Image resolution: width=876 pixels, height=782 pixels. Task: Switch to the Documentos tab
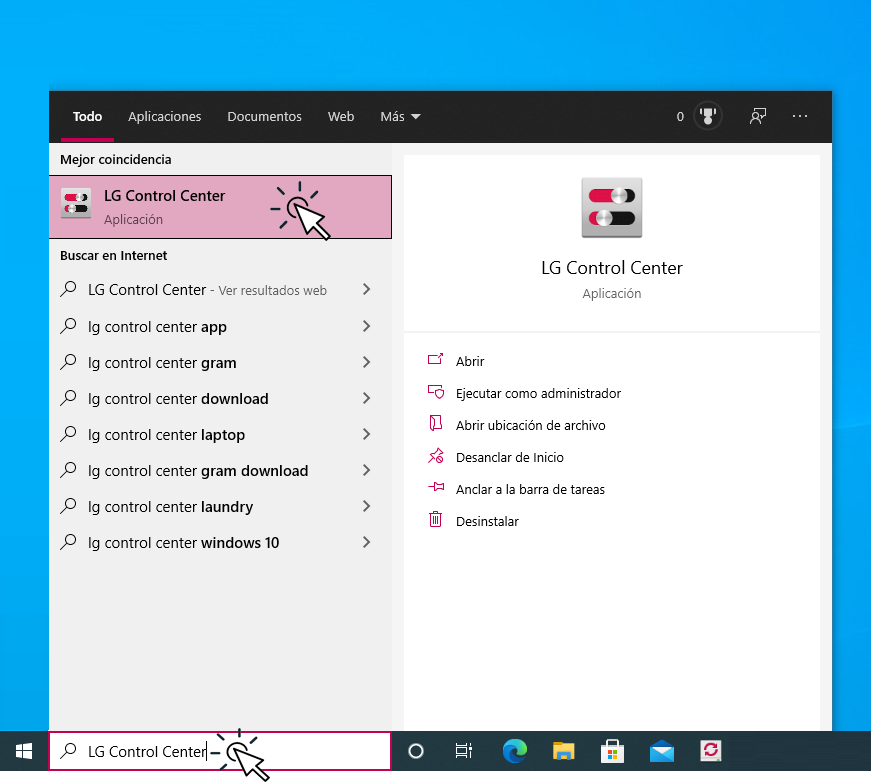tap(264, 116)
